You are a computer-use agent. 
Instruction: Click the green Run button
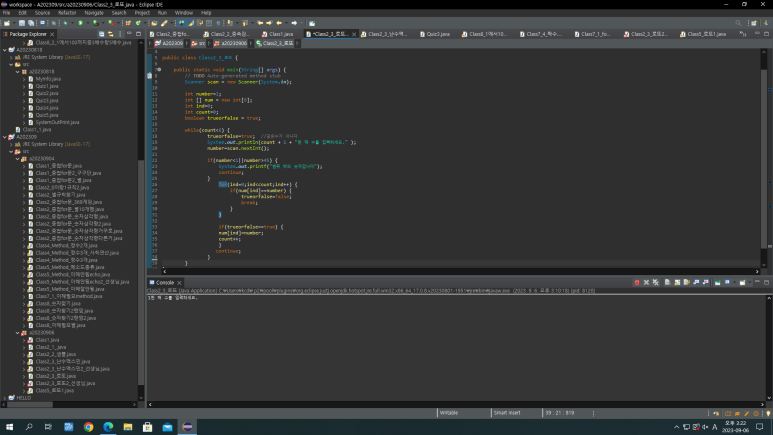click(x=80, y=23)
